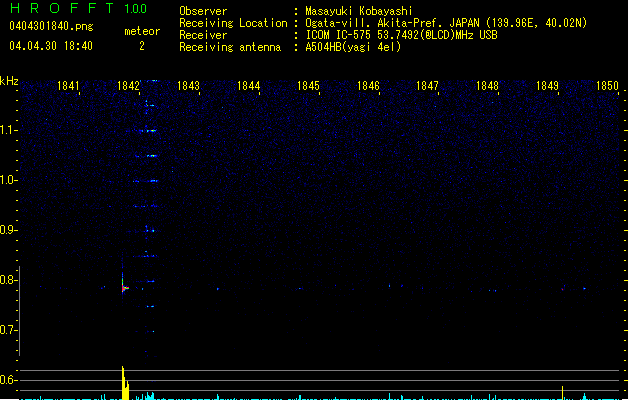
Task: Click the 1850 time axis marker
Action: [607, 86]
